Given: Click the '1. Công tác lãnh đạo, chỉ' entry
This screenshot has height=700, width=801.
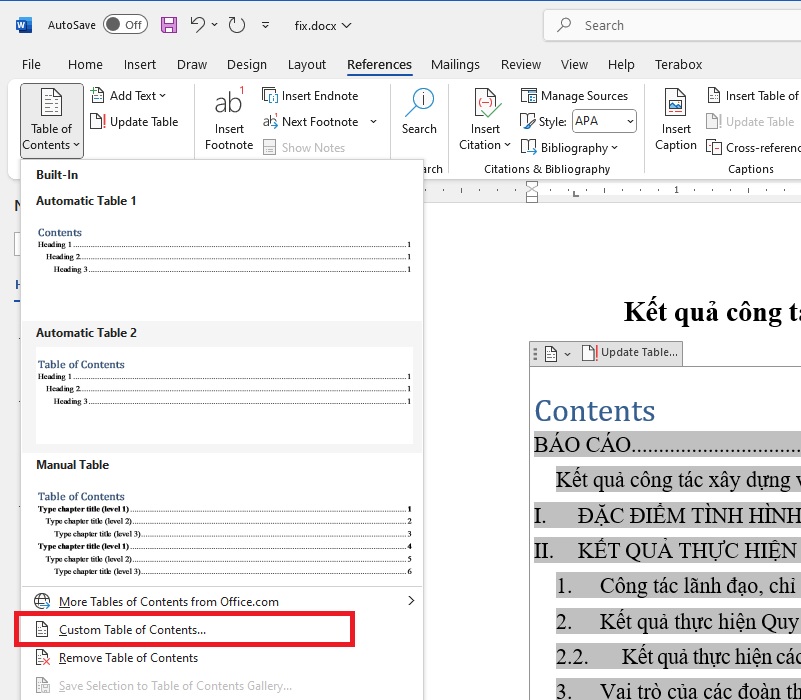Looking at the screenshot, I should pos(678,586).
